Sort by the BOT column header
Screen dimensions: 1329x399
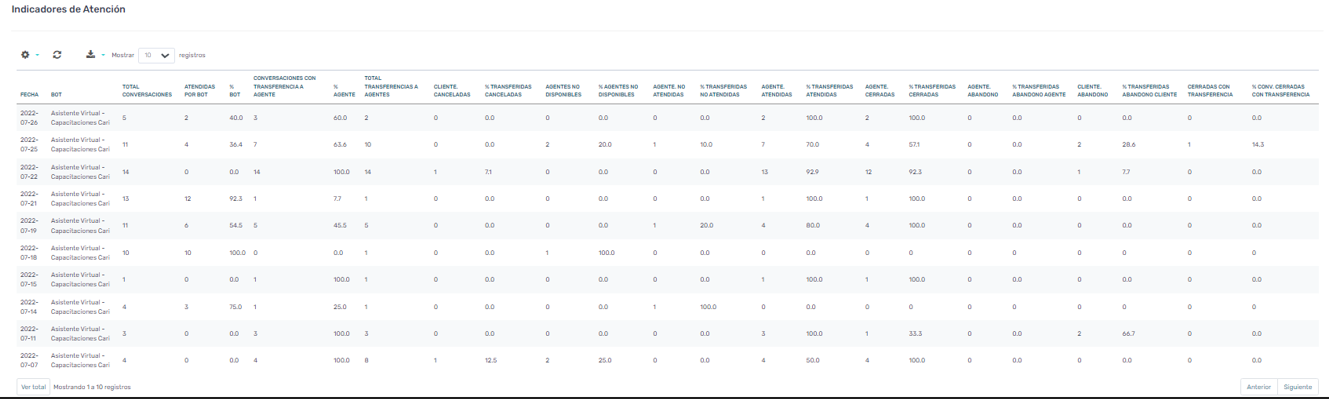pyautogui.click(x=56, y=94)
